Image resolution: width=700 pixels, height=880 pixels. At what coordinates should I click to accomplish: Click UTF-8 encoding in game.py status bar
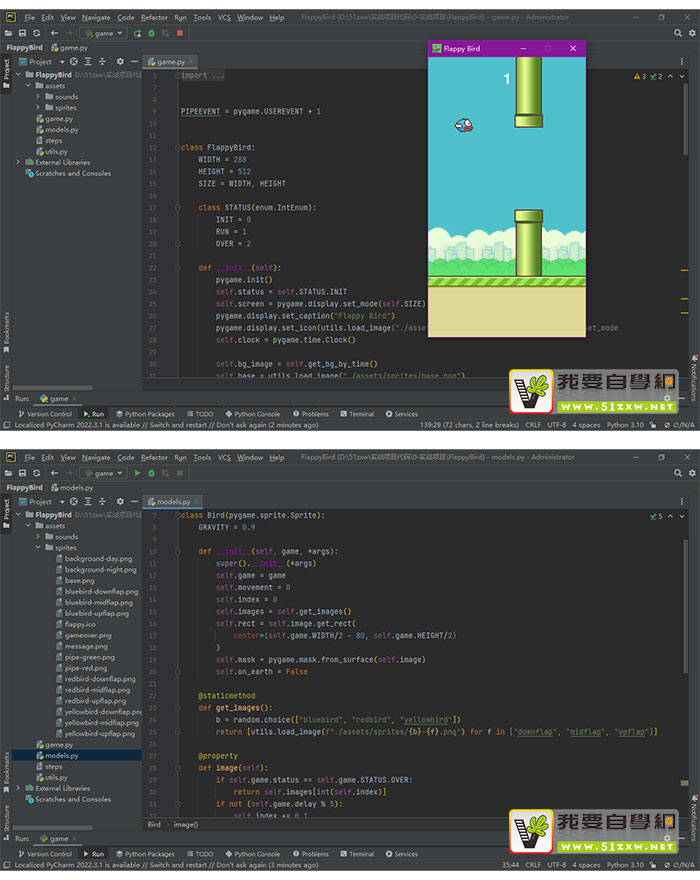pos(557,425)
